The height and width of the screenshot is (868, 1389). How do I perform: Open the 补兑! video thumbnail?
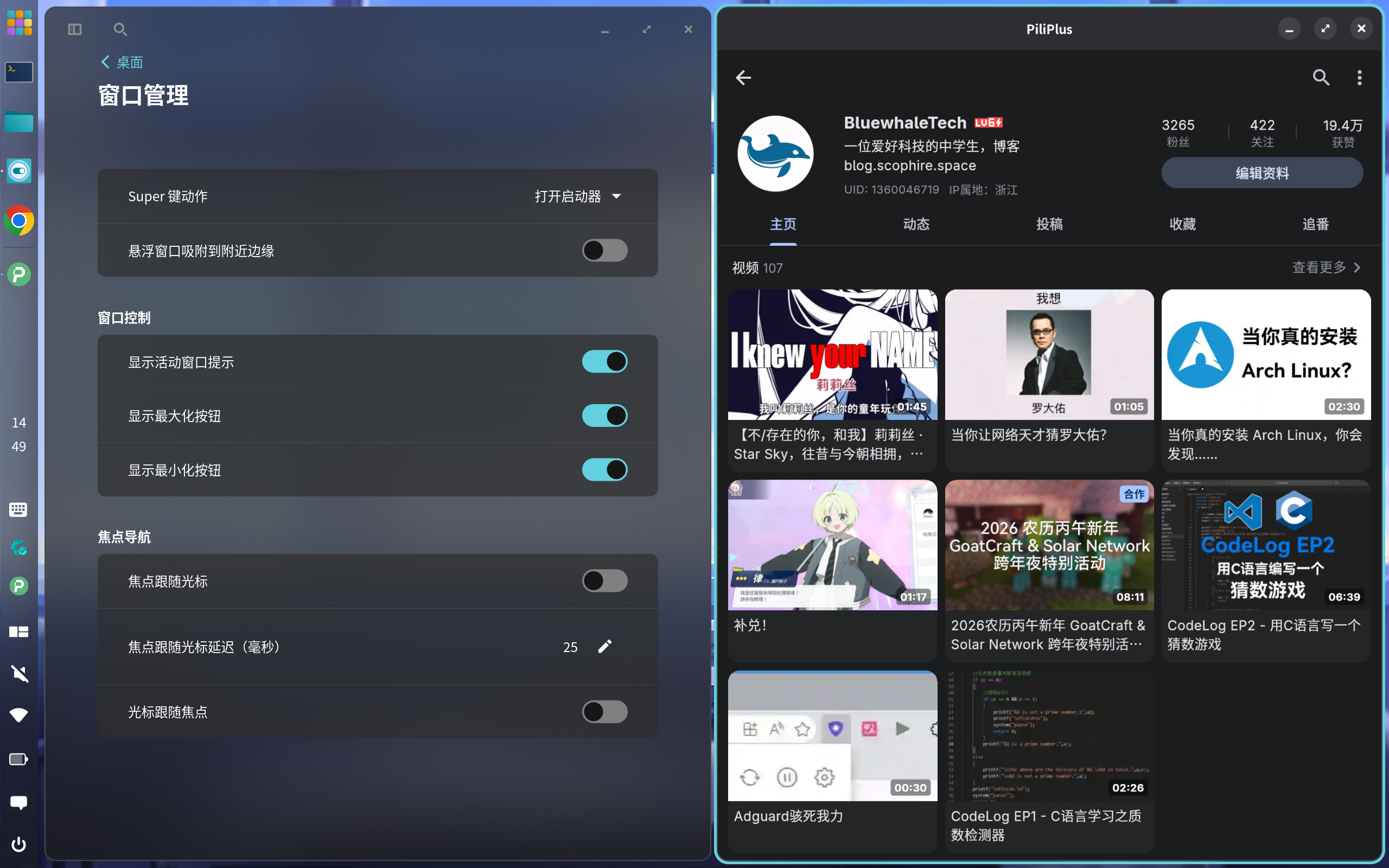pos(832,545)
